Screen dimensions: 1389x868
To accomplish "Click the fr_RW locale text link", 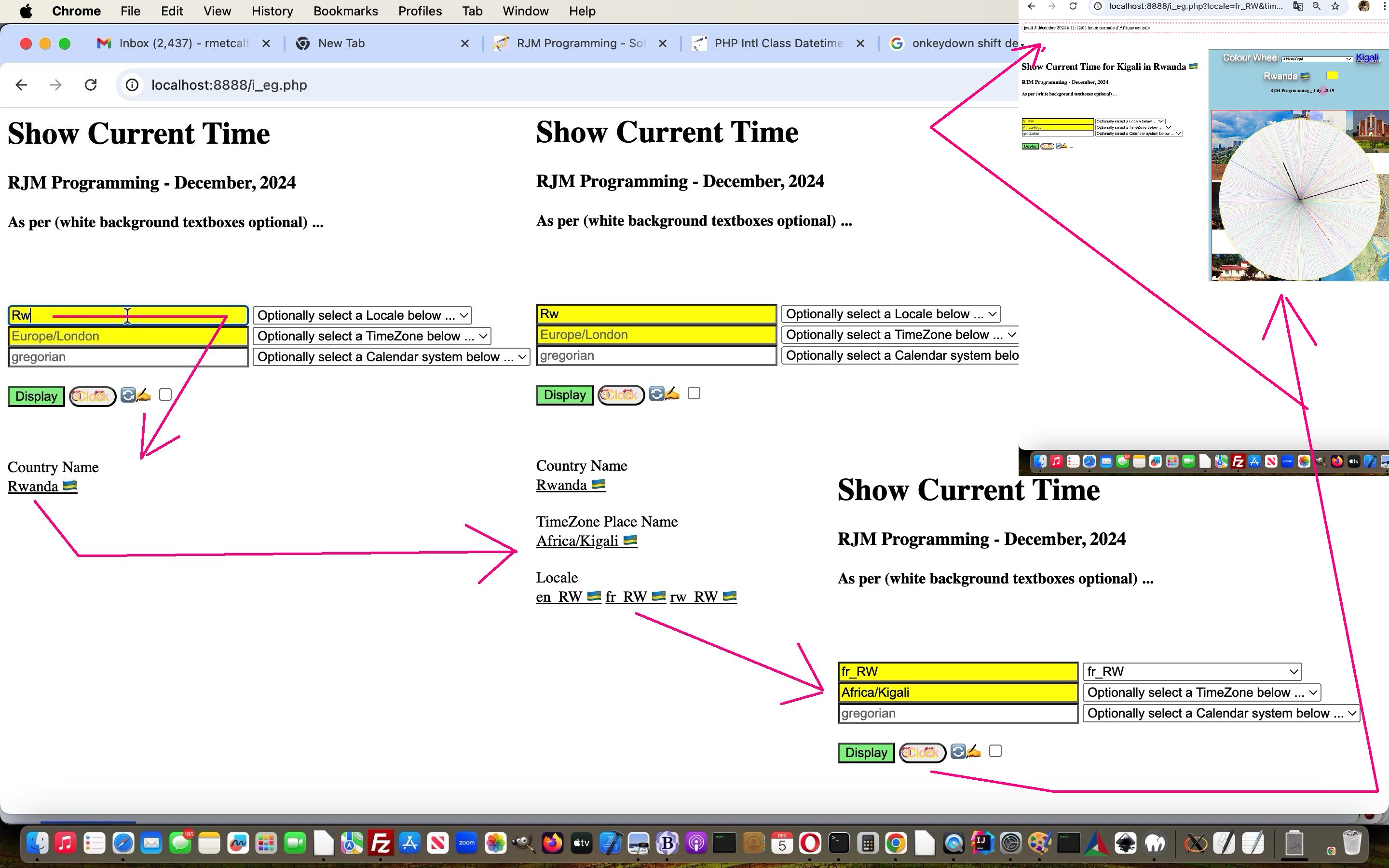I will [x=627, y=596].
